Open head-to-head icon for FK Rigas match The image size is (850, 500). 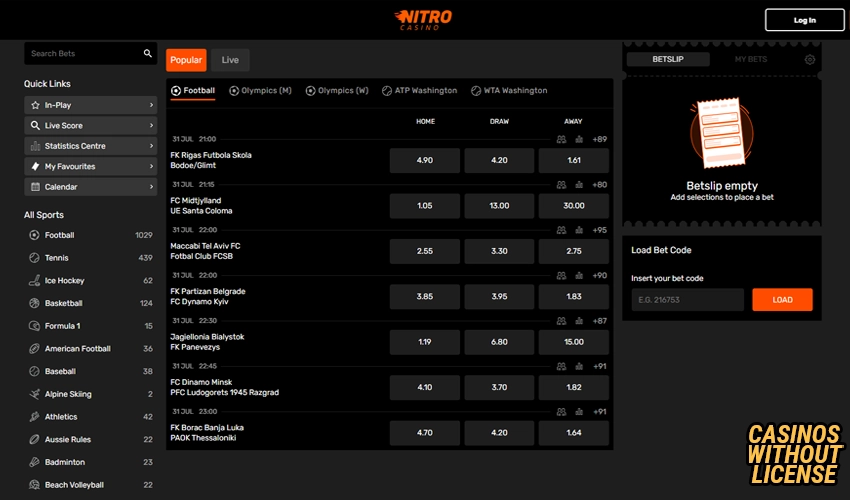(562, 139)
